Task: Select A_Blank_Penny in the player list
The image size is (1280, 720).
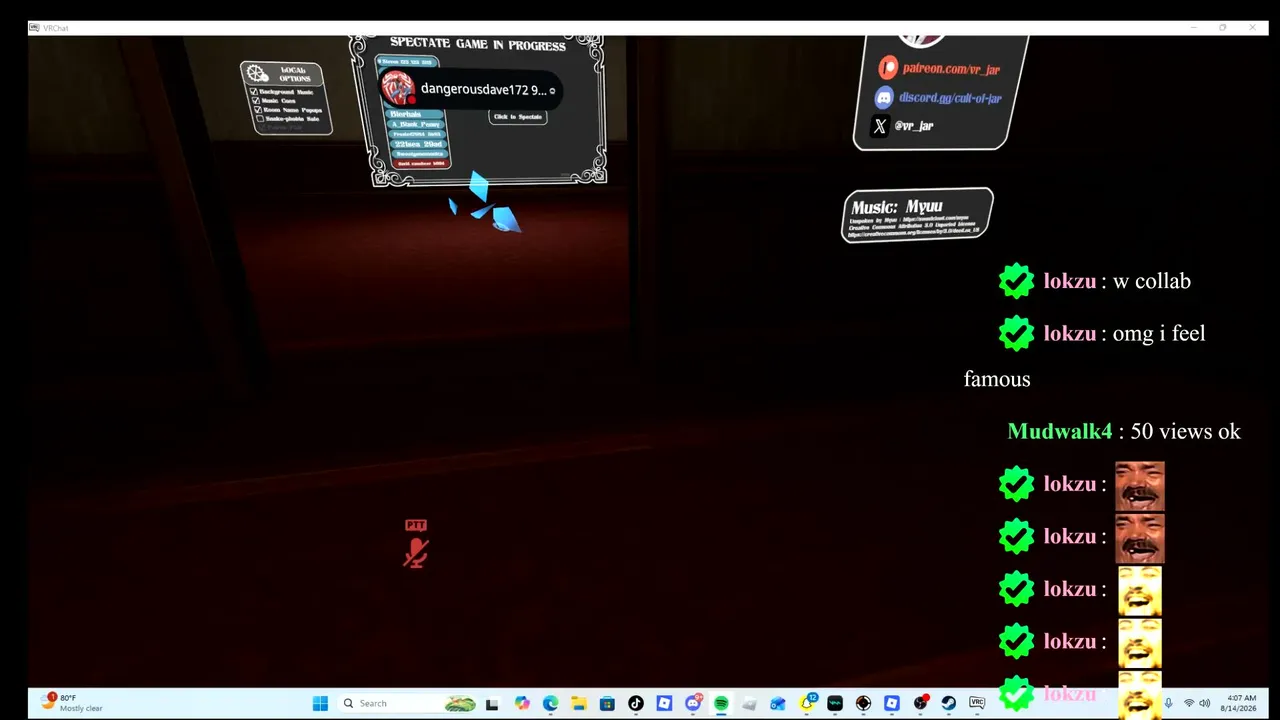Action: (416, 124)
